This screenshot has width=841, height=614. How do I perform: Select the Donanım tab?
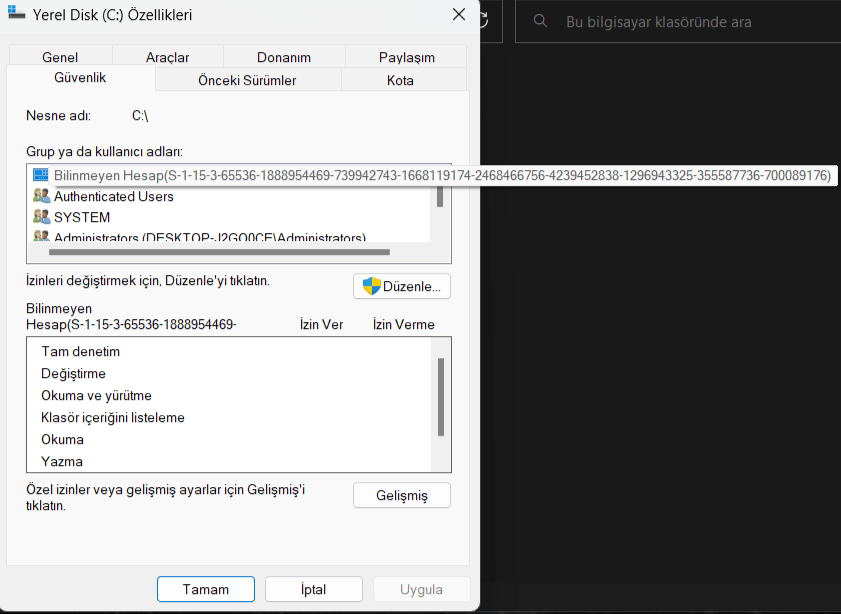(284, 57)
